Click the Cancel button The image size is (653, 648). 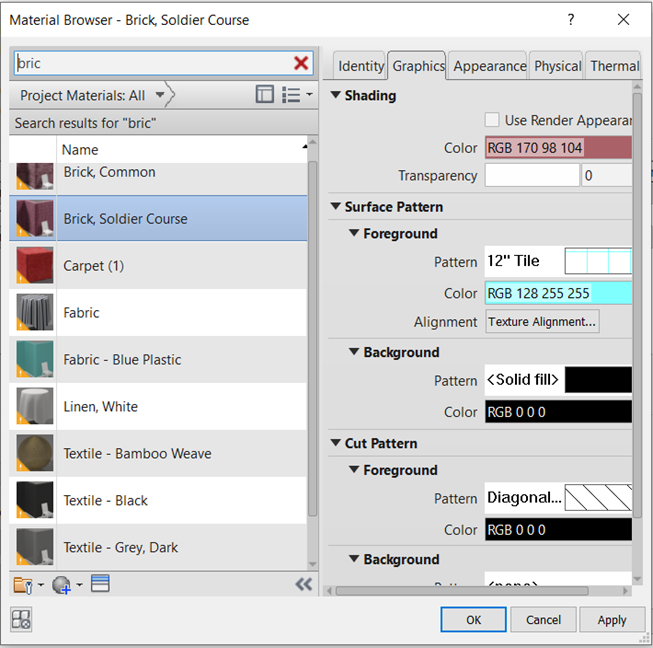point(543,619)
